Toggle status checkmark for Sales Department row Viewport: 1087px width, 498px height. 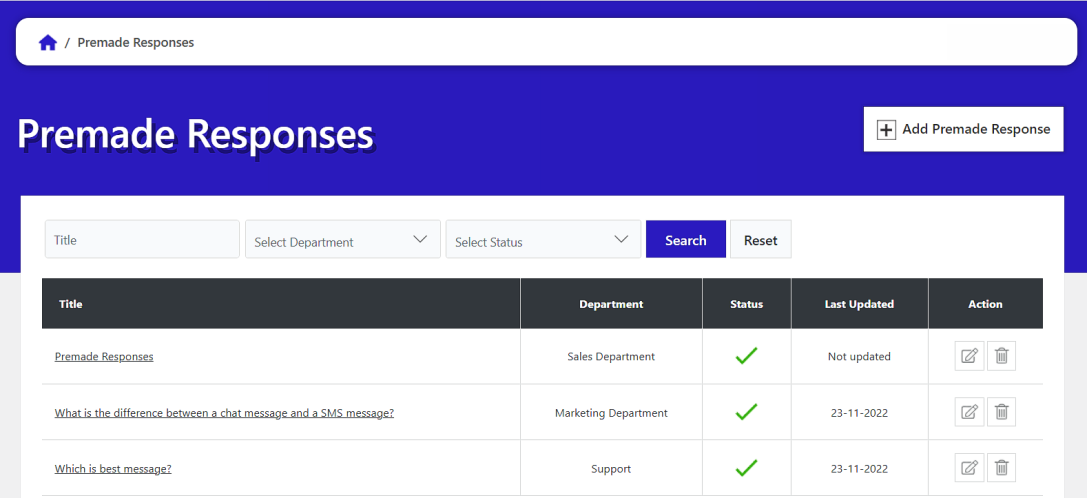tap(746, 356)
